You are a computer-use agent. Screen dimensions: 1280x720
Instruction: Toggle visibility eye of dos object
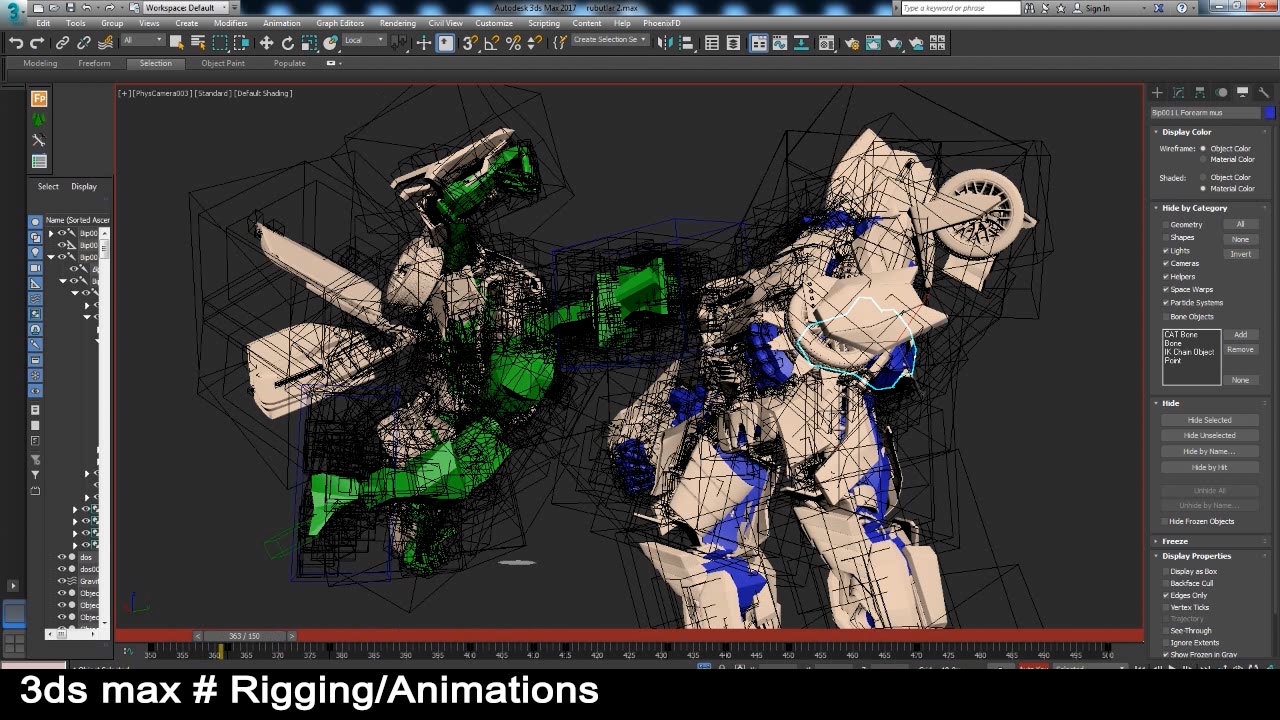pyautogui.click(x=62, y=557)
